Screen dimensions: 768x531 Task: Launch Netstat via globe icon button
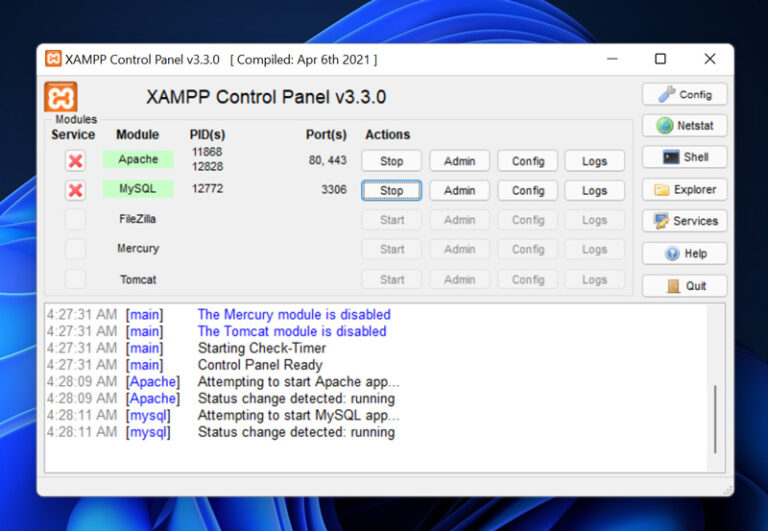[x=684, y=126]
